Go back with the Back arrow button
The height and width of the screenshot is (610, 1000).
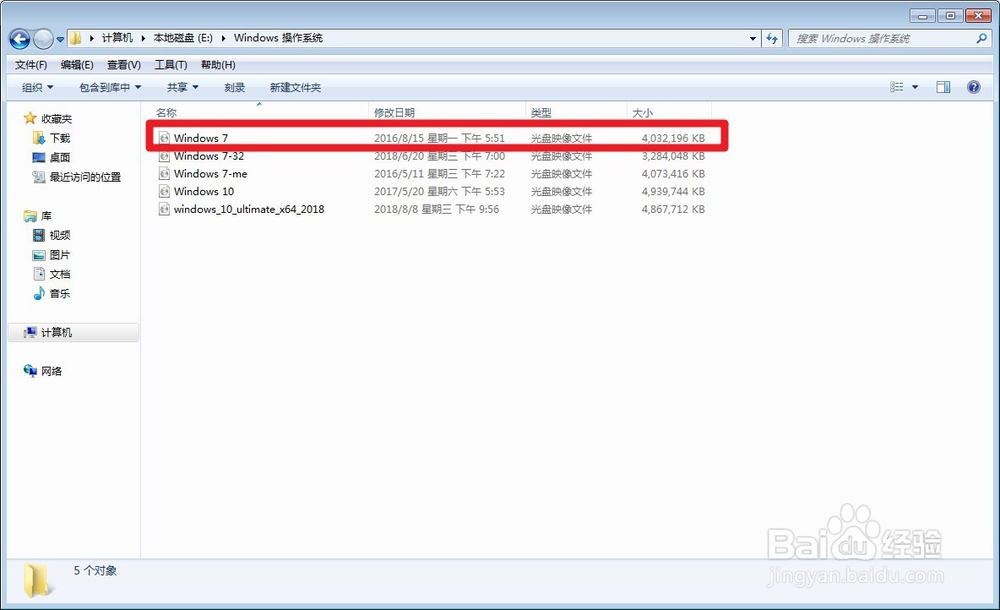tap(20, 40)
